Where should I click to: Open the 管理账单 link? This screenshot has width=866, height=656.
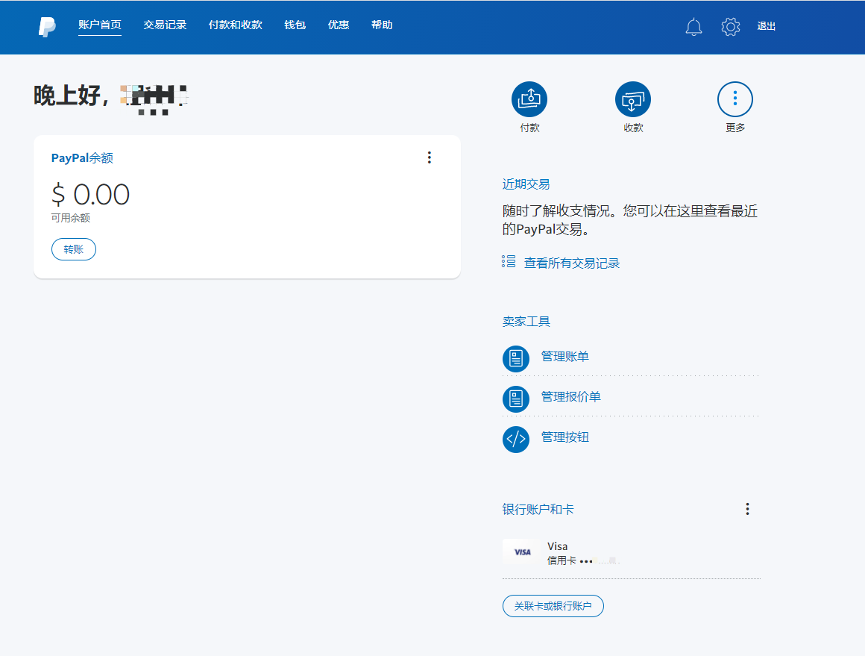pos(565,356)
